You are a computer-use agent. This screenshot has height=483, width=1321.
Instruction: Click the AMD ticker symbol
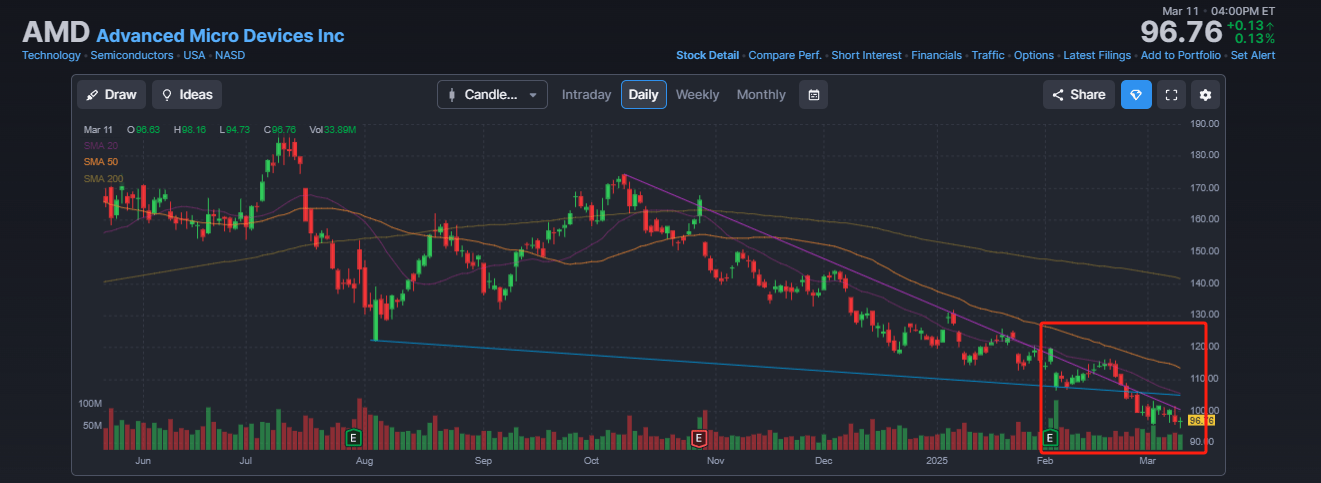(55, 31)
